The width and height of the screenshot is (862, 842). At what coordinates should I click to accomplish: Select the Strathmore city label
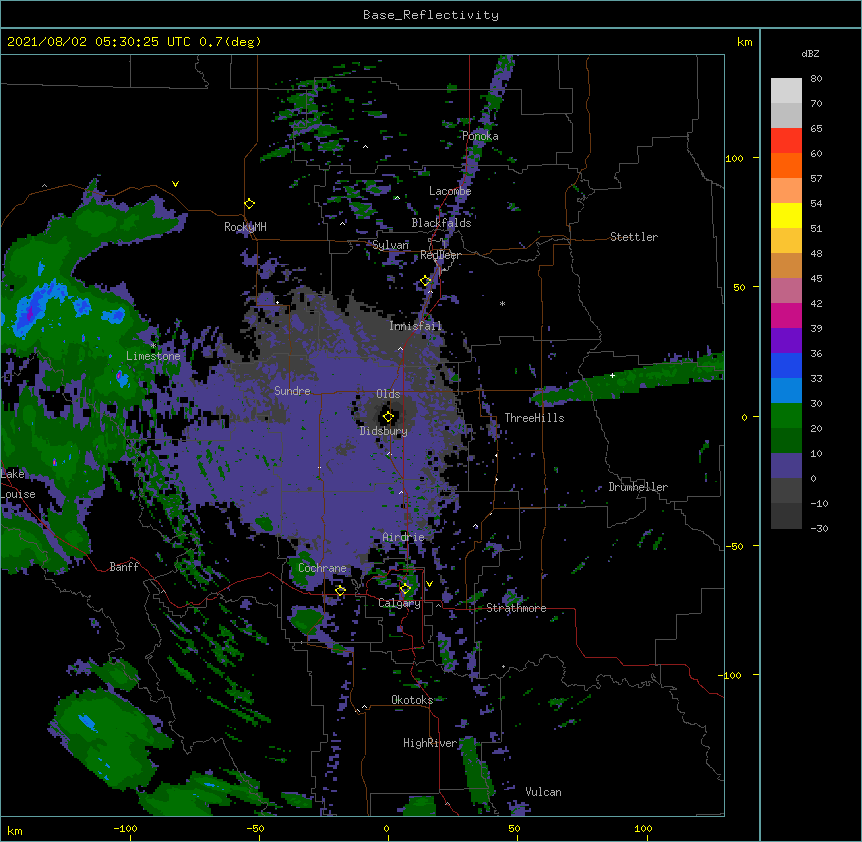pos(516,608)
